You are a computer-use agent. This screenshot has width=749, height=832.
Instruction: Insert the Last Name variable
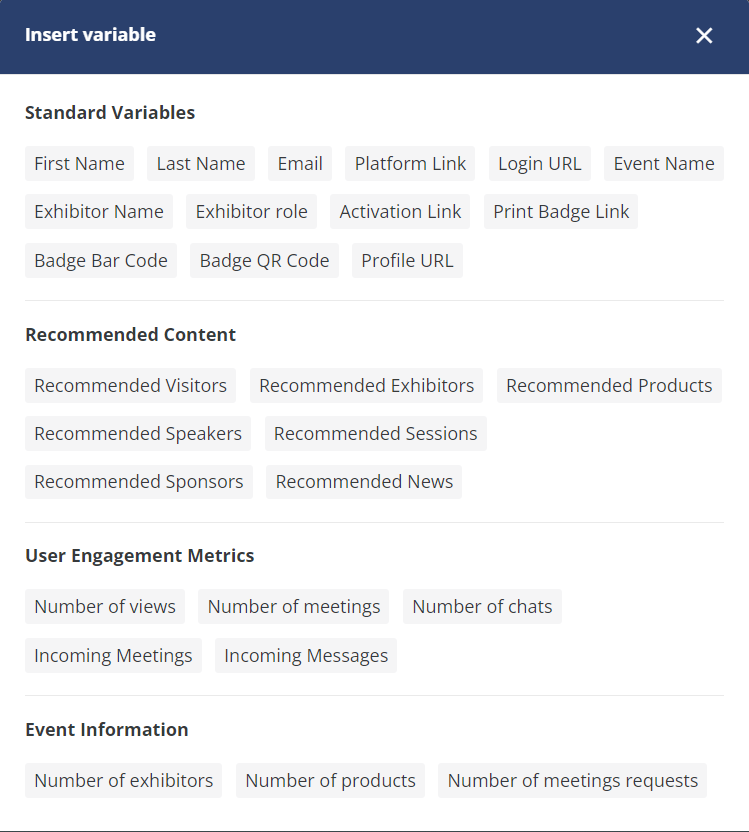(x=200, y=164)
